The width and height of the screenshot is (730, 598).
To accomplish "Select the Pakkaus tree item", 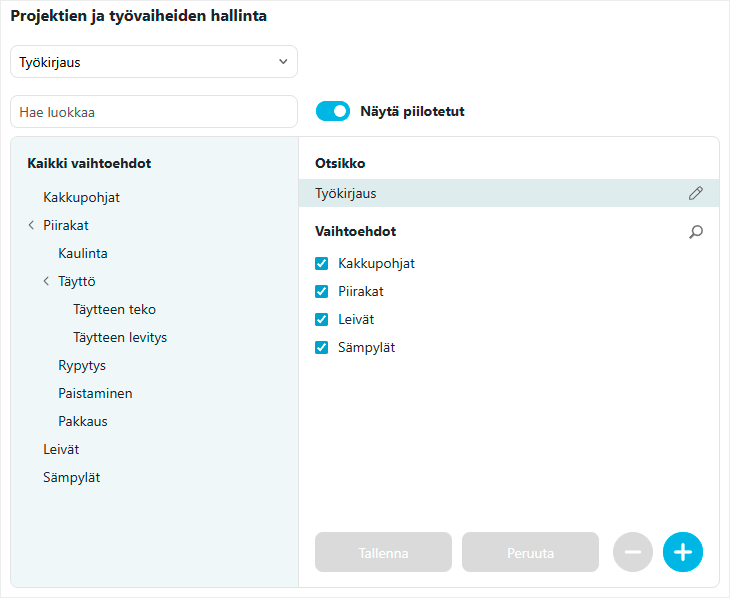I will click(x=82, y=421).
